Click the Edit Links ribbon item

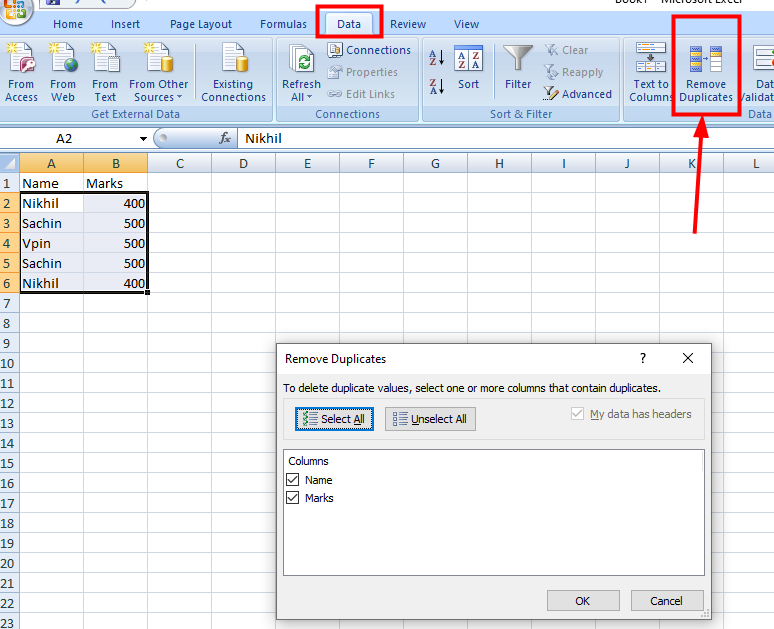[x=361, y=94]
